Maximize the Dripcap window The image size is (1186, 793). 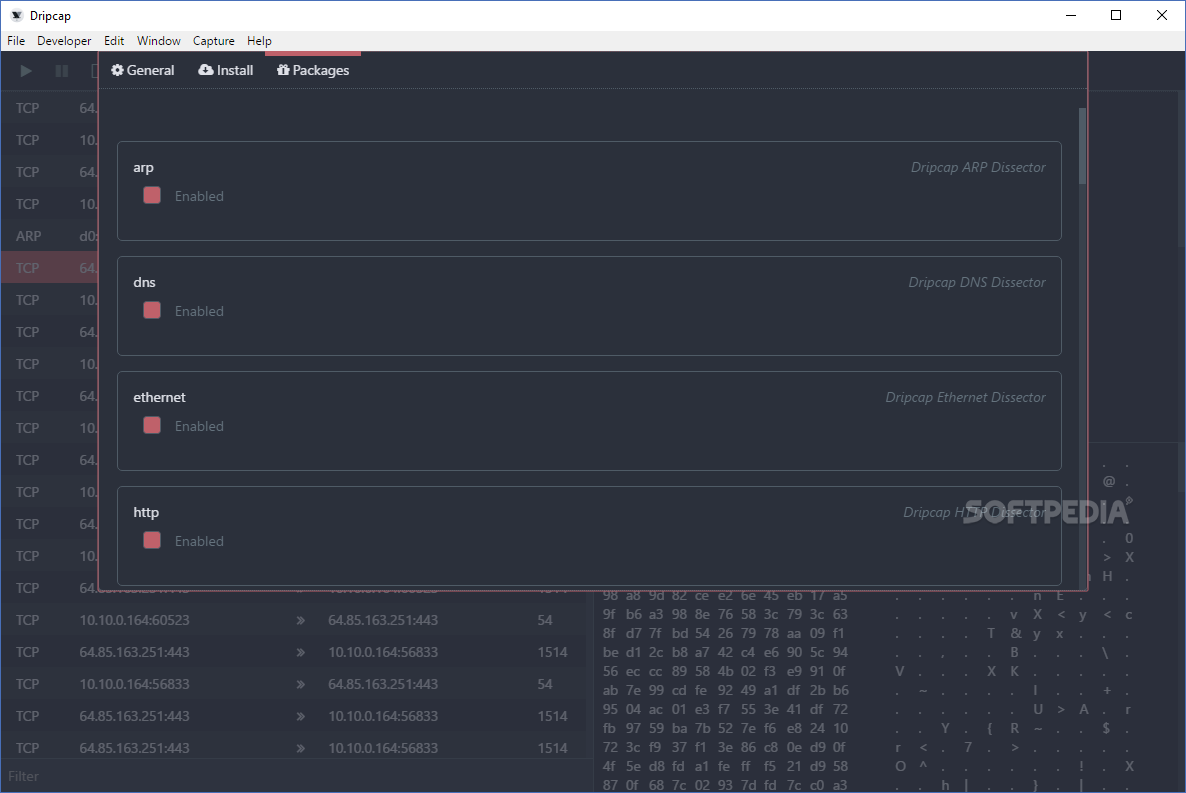point(1116,15)
